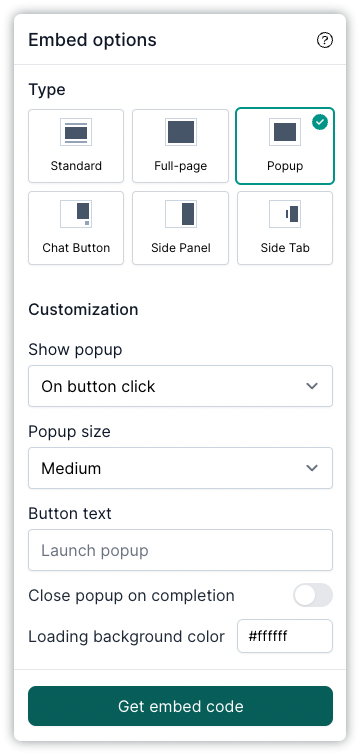This screenshot has height=755, width=360.
Task: Click the chevron beside Medium
Action: click(312, 468)
